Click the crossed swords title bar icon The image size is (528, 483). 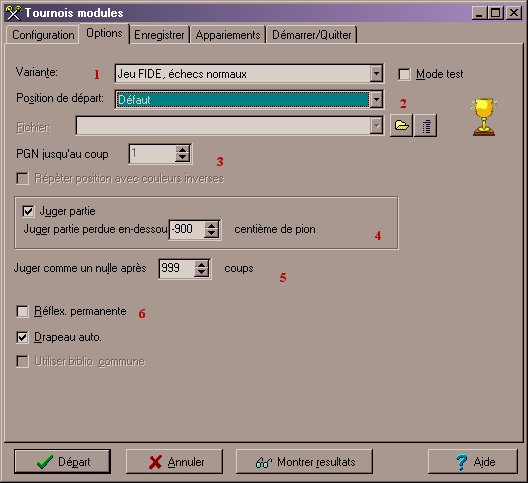click(13, 13)
